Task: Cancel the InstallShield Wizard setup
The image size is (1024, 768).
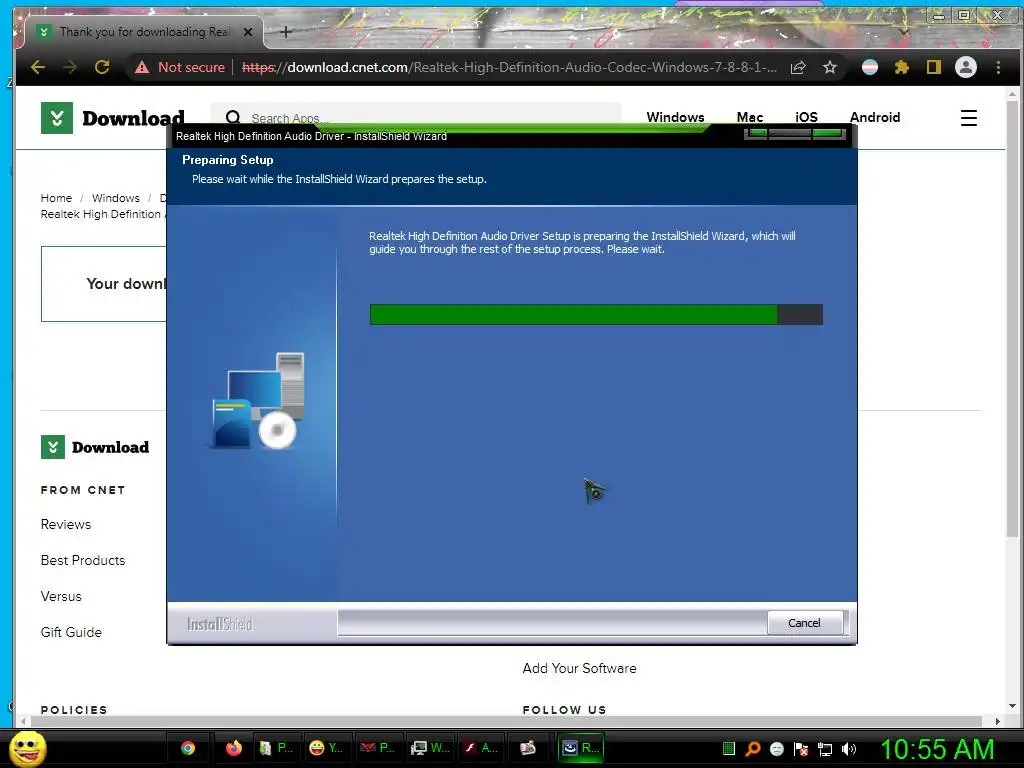Action: (804, 623)
